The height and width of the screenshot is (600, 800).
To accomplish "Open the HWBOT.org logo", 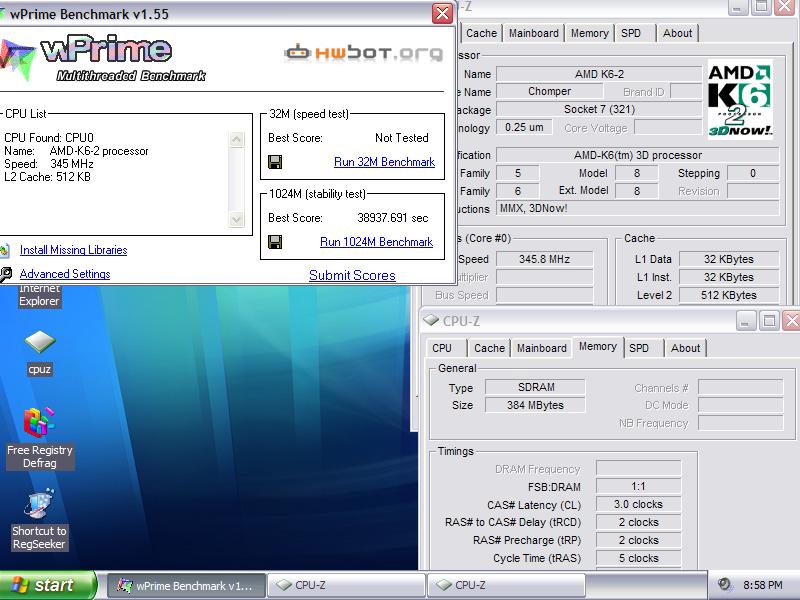I will click(x=363, y=53).
